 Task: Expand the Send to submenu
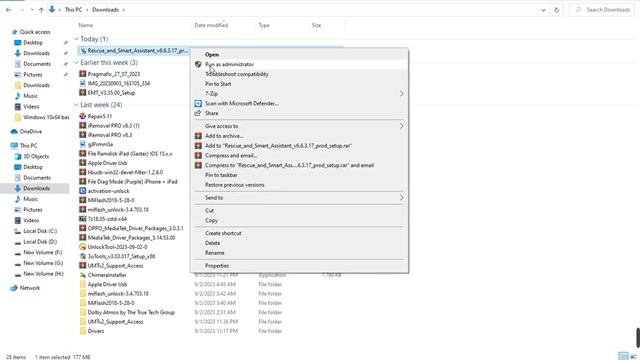(x=299, y=198)
